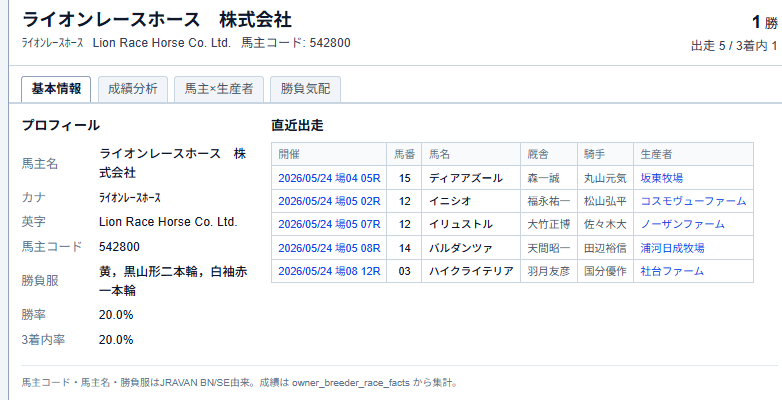Click trainer name 羽月友彦
782x400 pixels.
(549, 271)
